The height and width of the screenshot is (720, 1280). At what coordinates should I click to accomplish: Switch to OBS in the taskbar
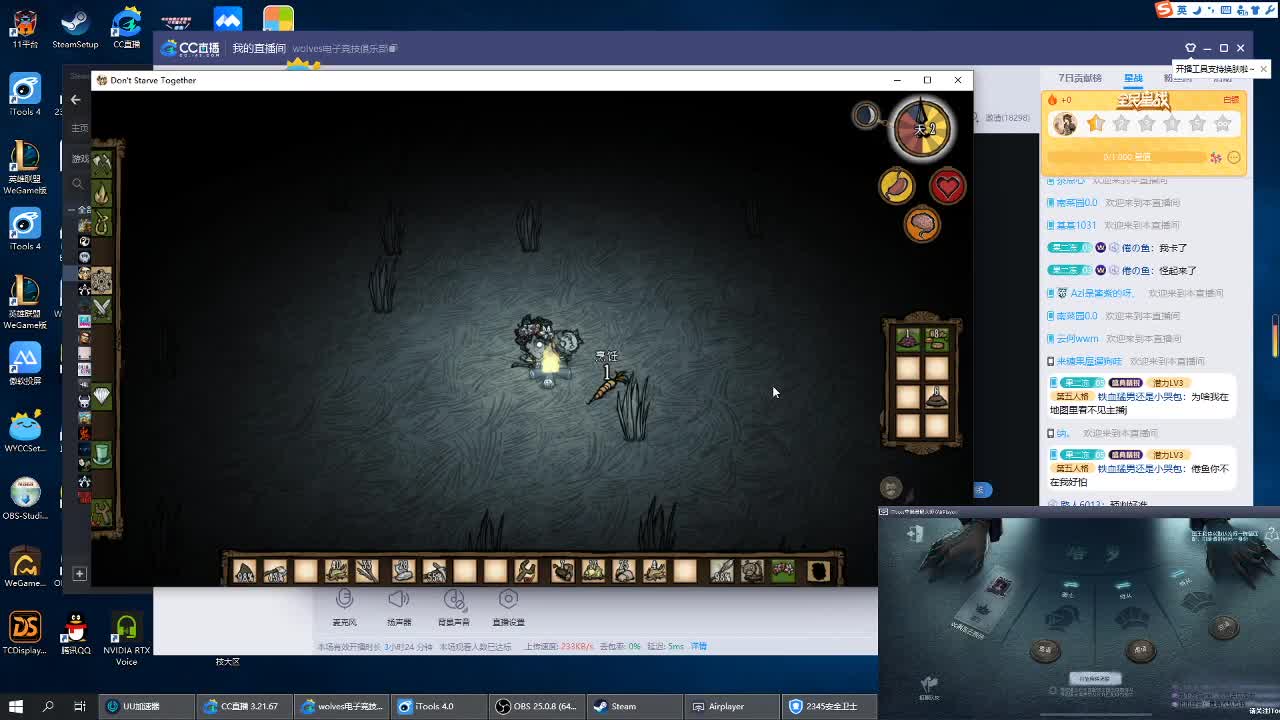click(x=536, y=706)
